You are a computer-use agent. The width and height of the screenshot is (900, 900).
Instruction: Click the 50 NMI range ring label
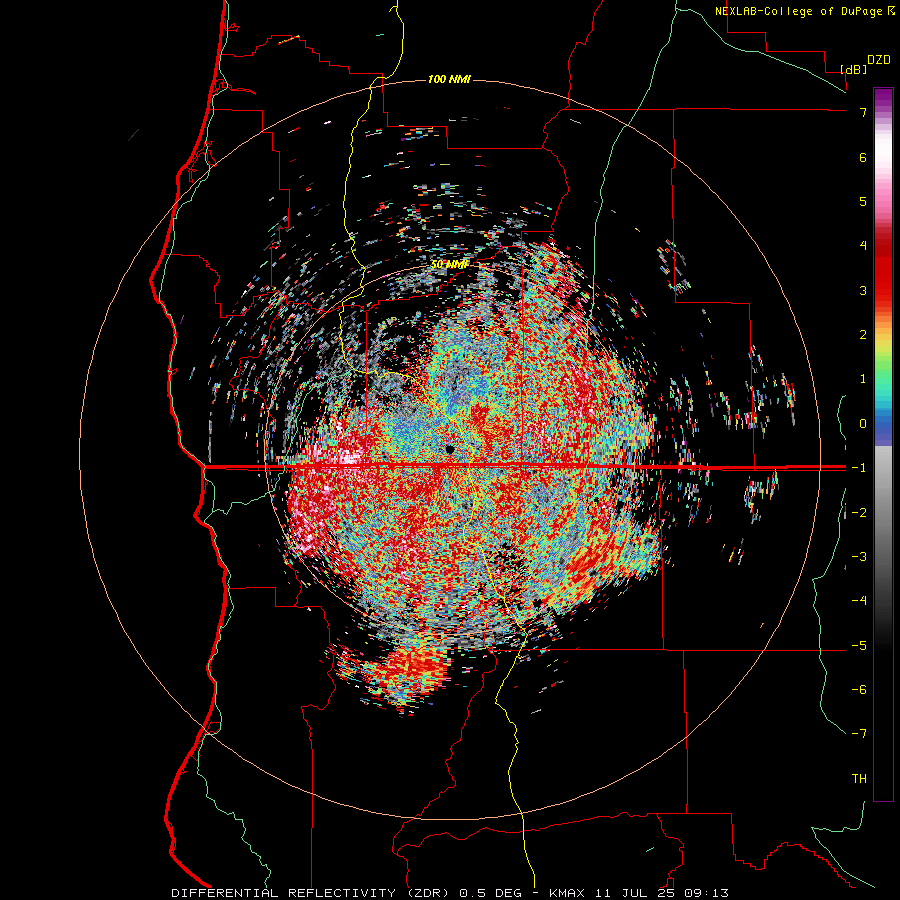click(449, 265)
